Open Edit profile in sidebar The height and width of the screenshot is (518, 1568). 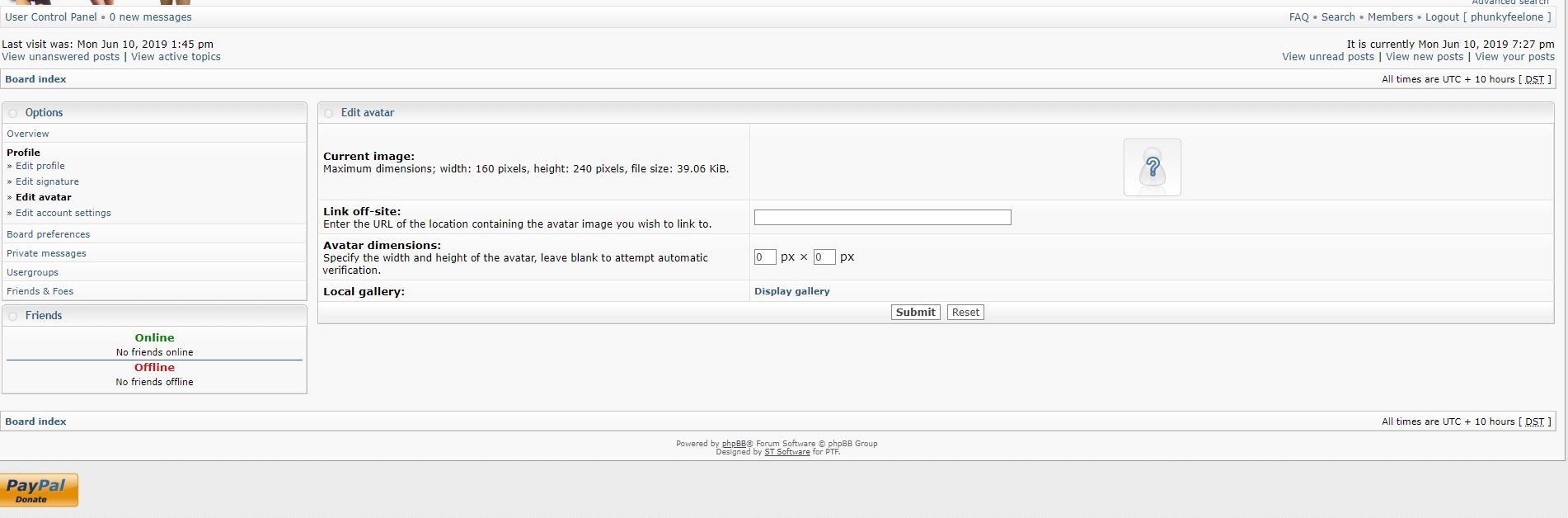coord(40,166)
